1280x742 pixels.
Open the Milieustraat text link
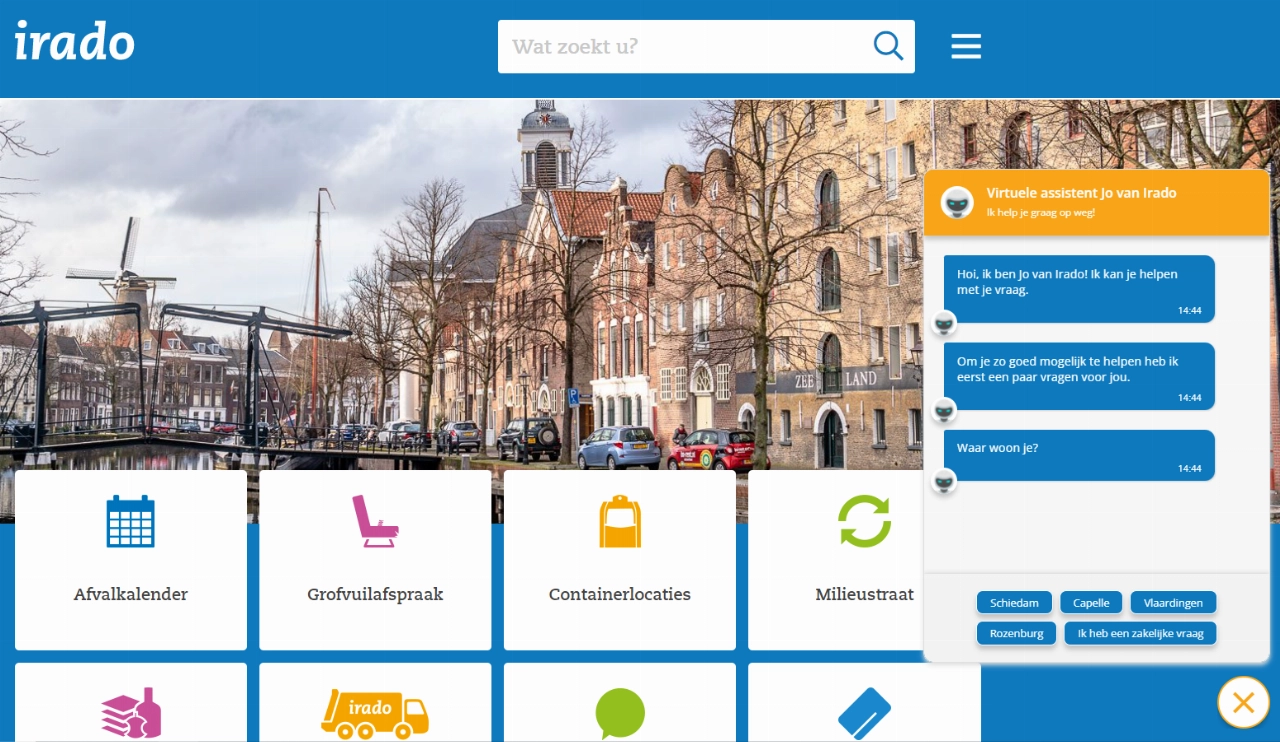tap(864, 594)
